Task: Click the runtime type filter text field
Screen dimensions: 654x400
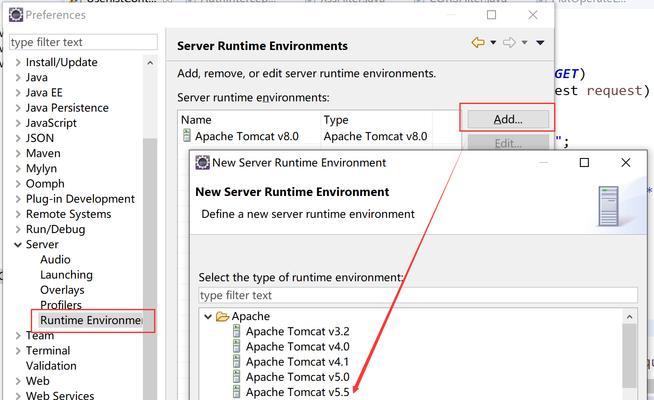Action: point(418,295)
